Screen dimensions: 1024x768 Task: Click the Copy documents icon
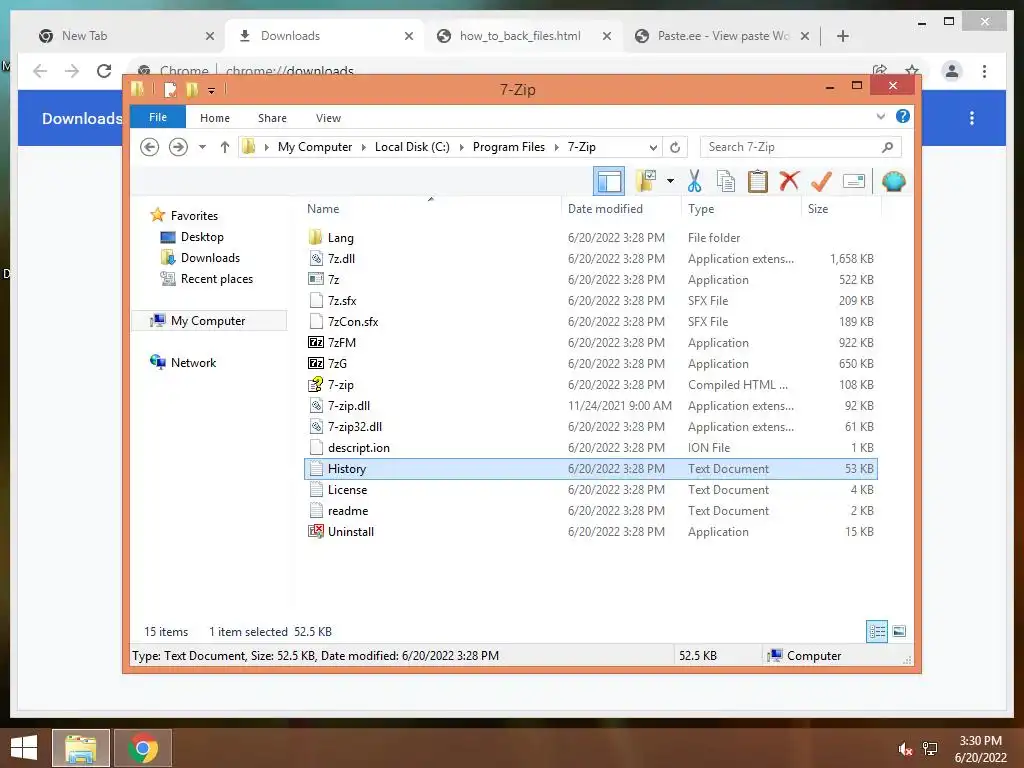(x=726, y=181)
